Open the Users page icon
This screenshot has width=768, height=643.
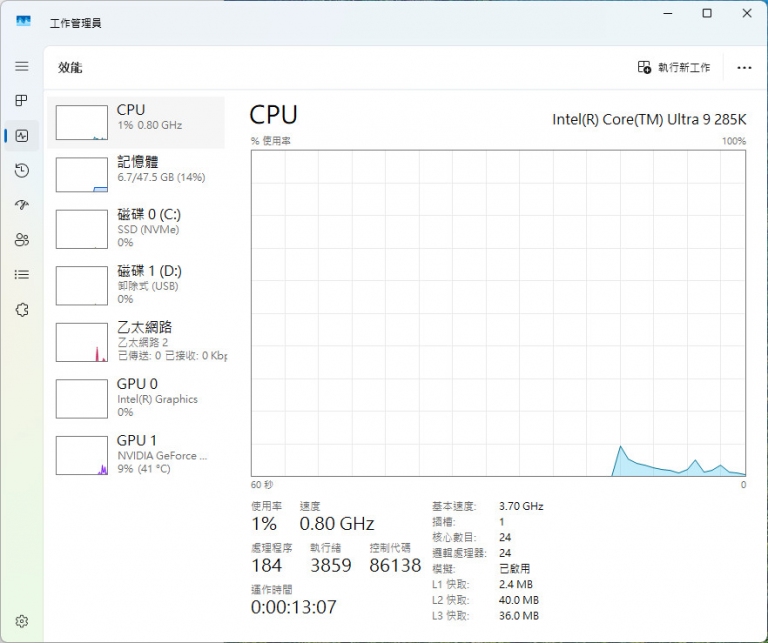point(22,239)
